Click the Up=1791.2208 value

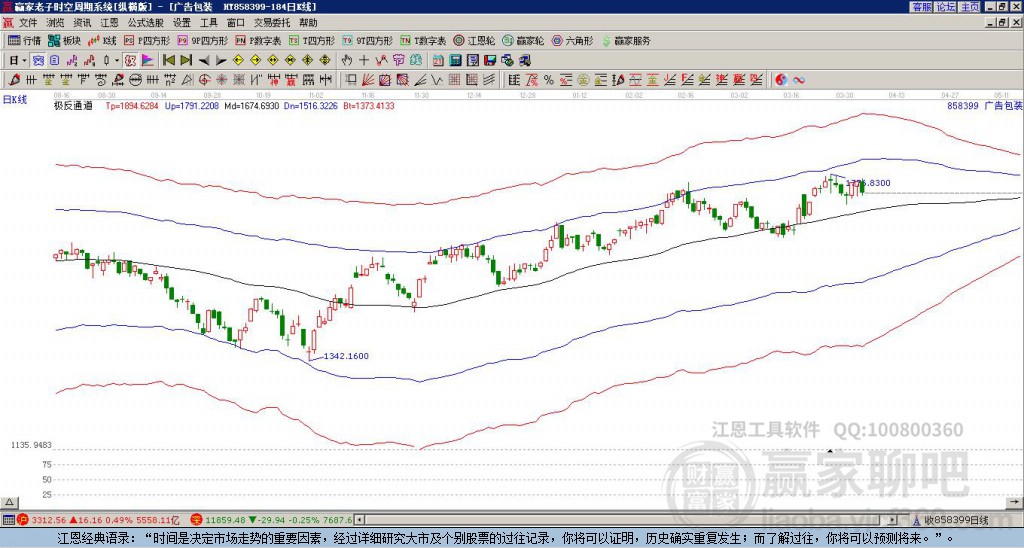tap(191, 105)
